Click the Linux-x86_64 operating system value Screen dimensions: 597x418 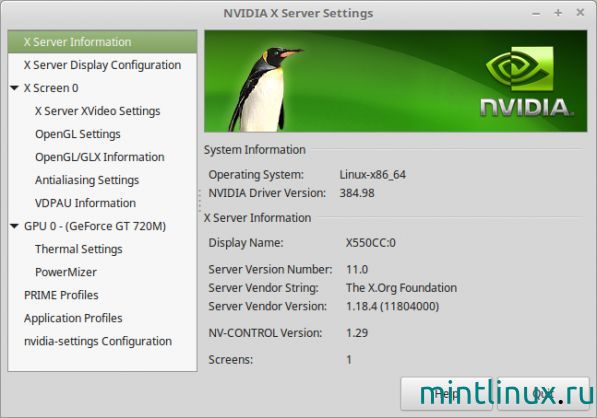click(372, 175)
